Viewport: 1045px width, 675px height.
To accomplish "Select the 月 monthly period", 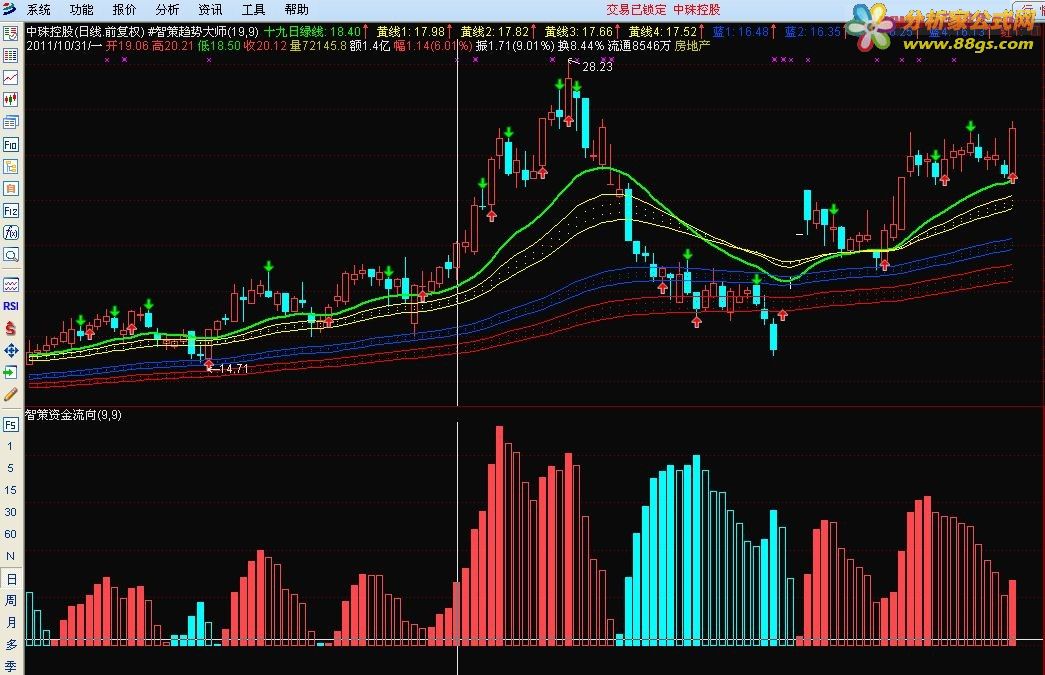I will click(x=11, y=622).
